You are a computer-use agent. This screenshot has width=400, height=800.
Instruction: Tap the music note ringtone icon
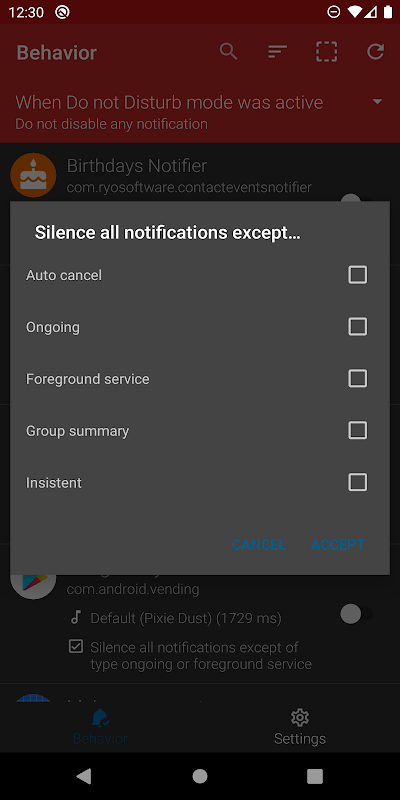coord(76,618)
